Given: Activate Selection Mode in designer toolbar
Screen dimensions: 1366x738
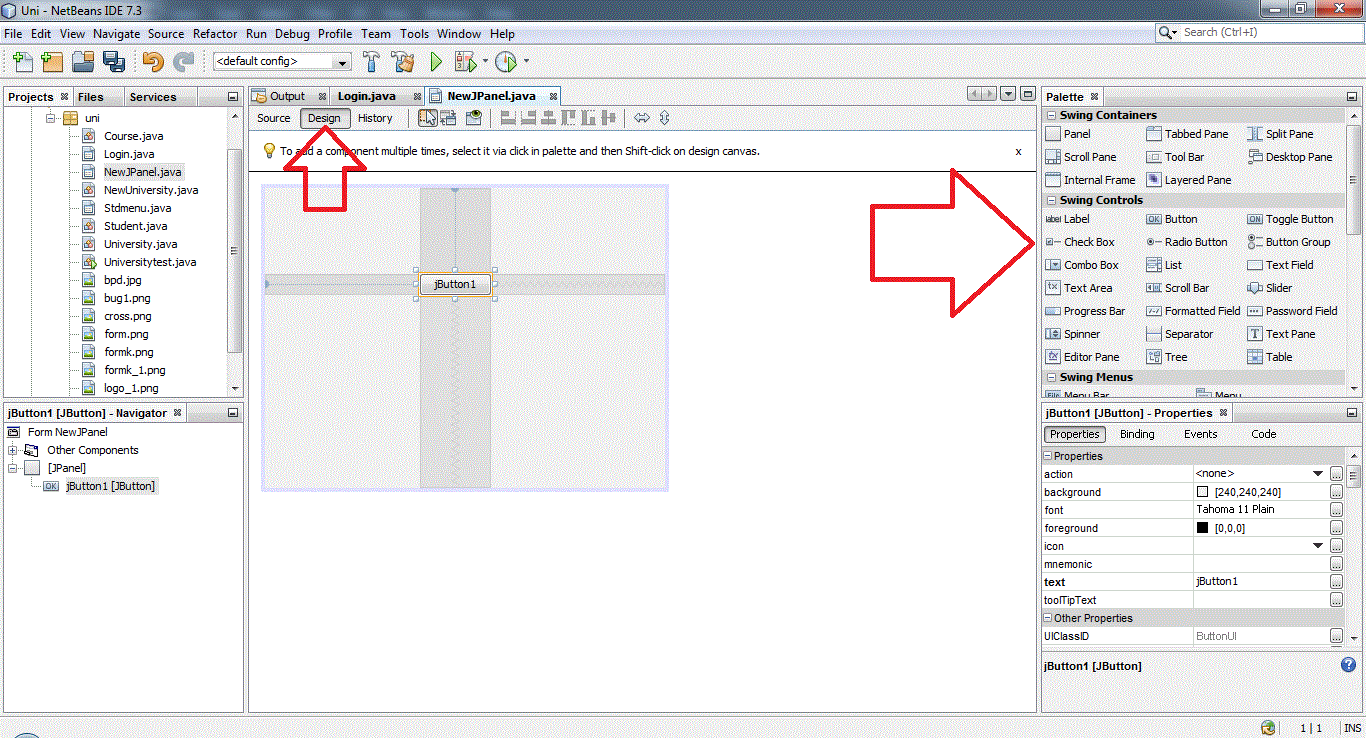Looking at the screenshot, I should click(x=427, y=118).
